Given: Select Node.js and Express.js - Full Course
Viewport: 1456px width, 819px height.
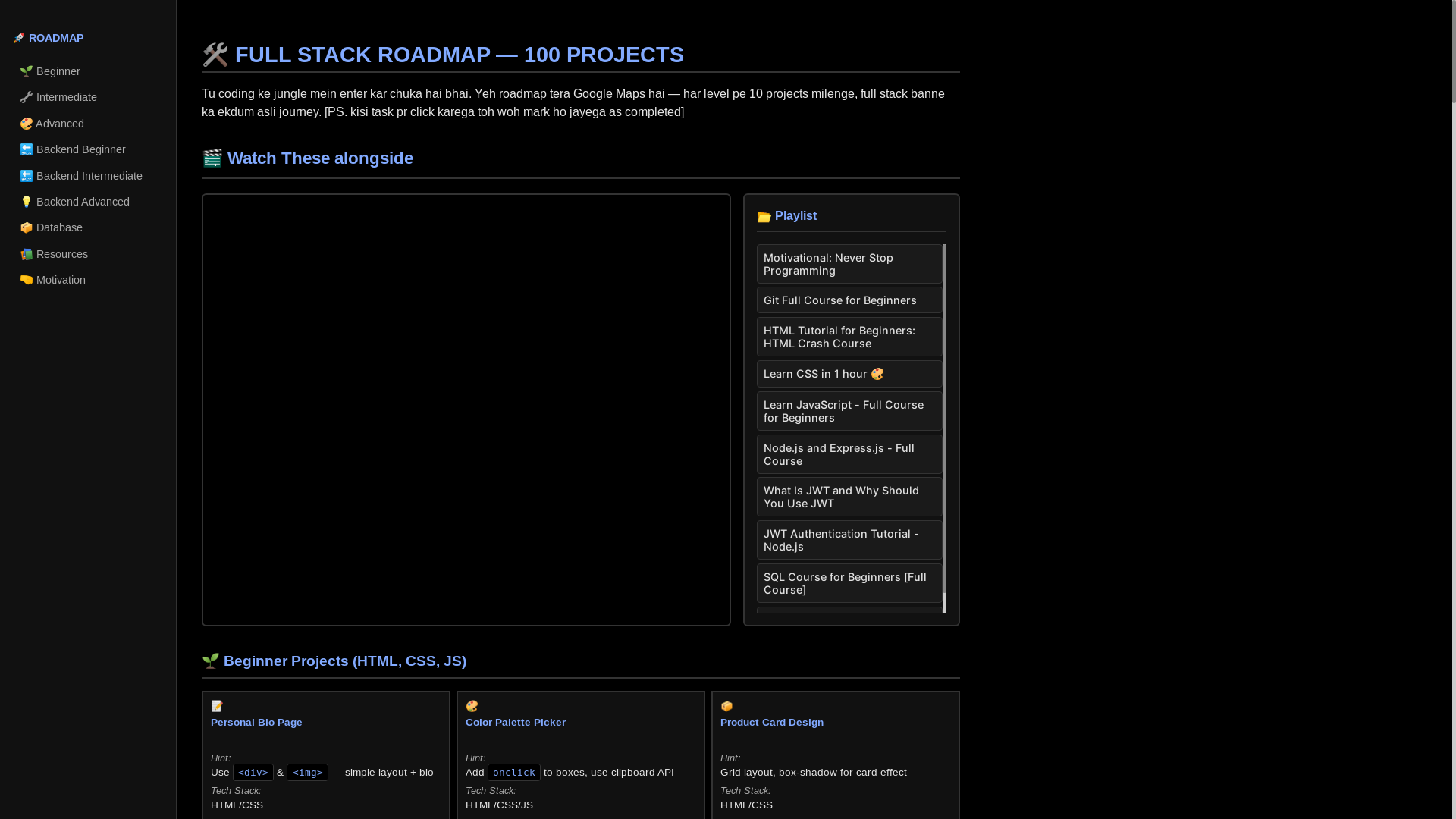Looking at the screenshot, I should click(x=849, y=454).
